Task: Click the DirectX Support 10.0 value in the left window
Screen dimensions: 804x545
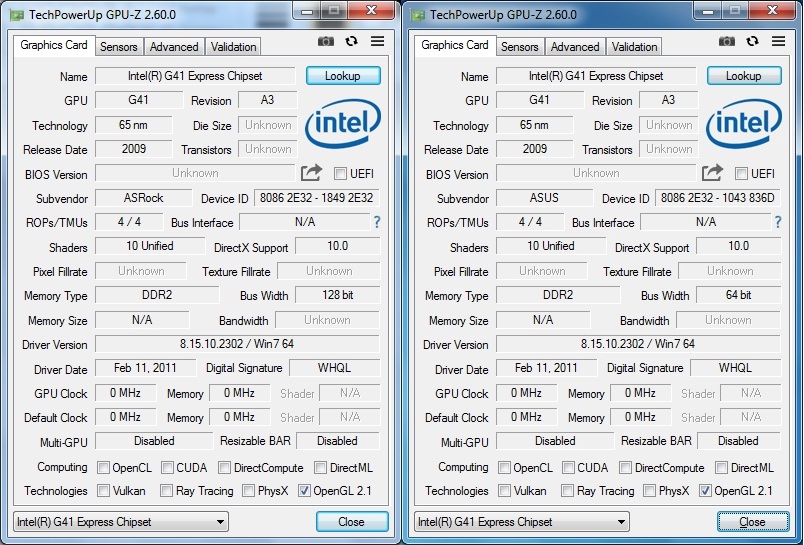Action: coord(338,246)
